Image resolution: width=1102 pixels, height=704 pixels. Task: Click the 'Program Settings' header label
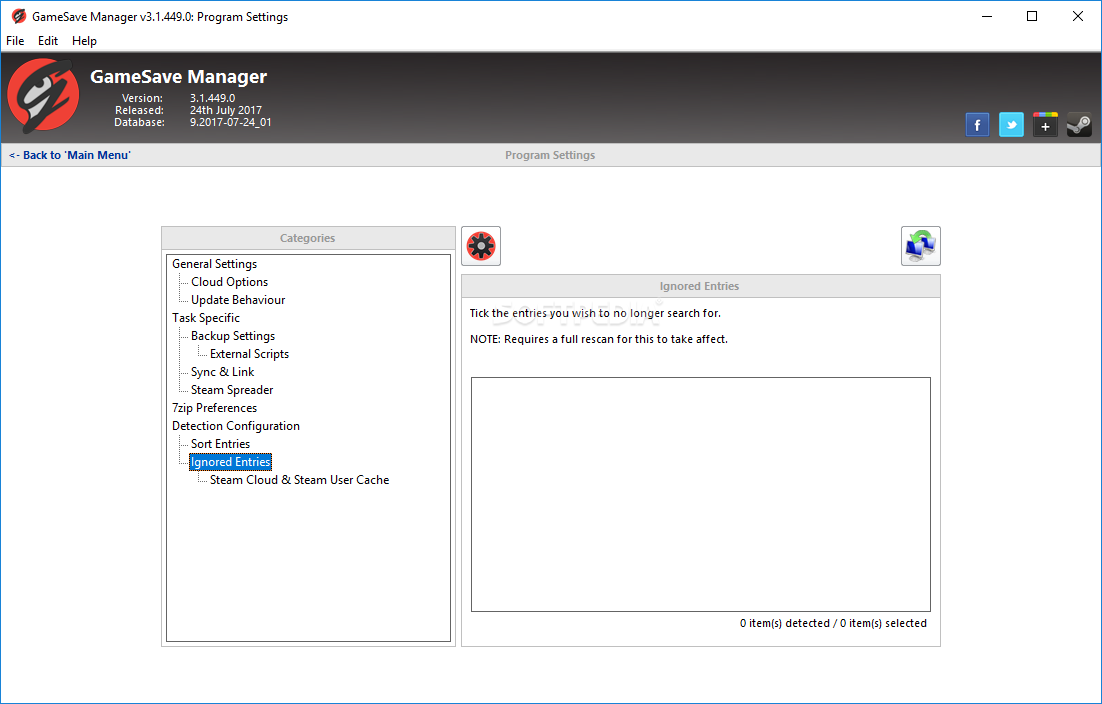[550, 155]
